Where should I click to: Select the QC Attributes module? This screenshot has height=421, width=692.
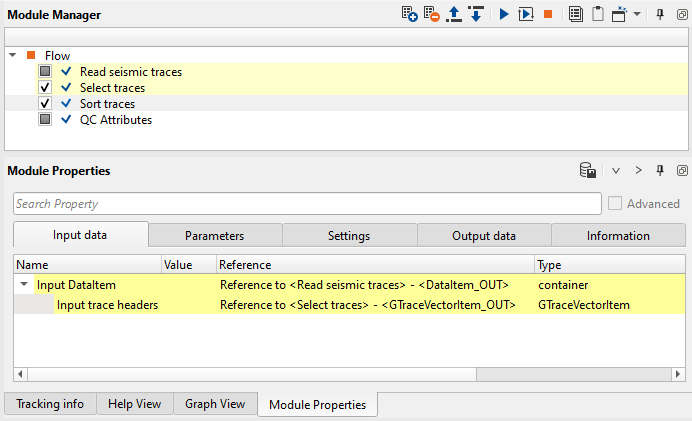[115, 120]
